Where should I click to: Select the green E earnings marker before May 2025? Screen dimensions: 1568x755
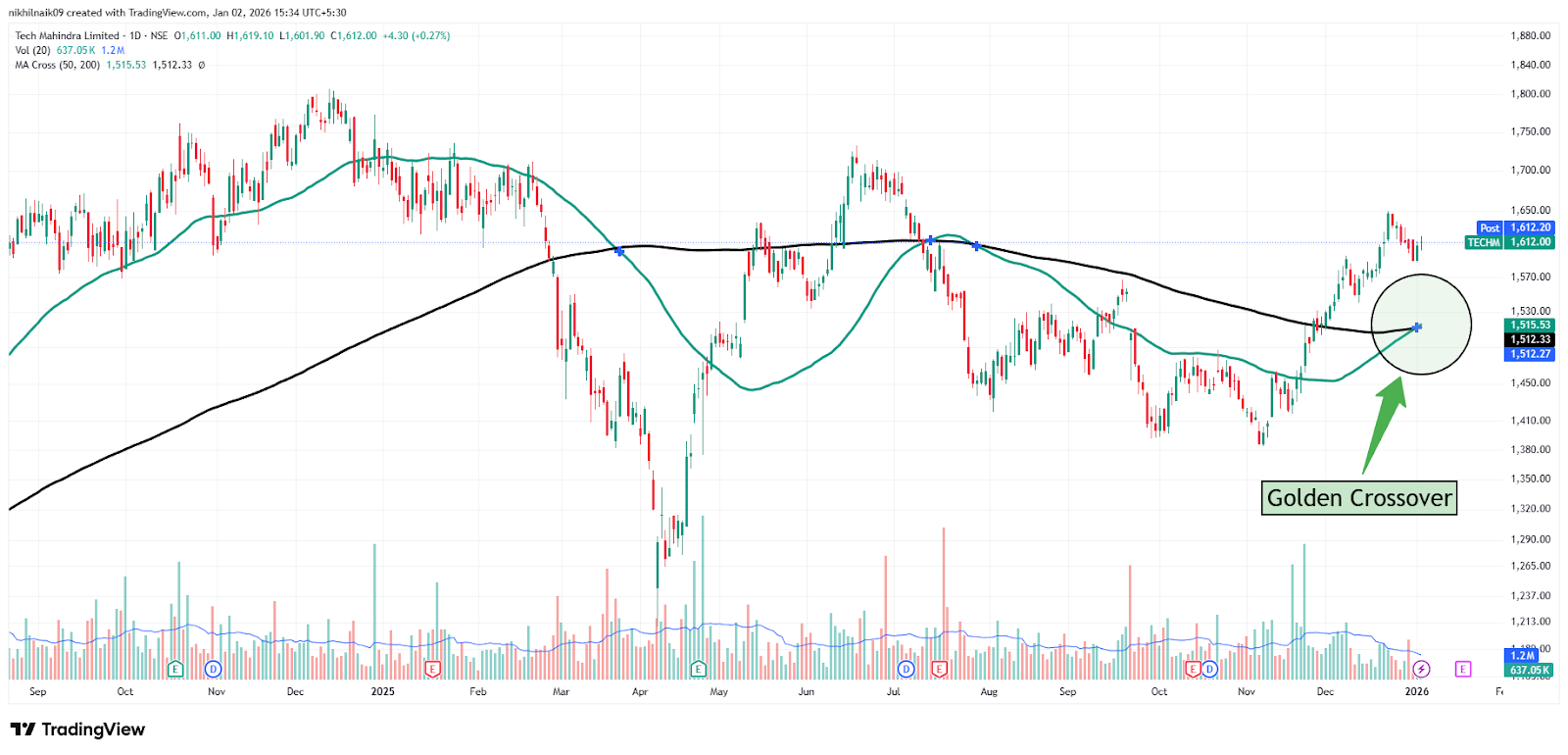(698, 669)
